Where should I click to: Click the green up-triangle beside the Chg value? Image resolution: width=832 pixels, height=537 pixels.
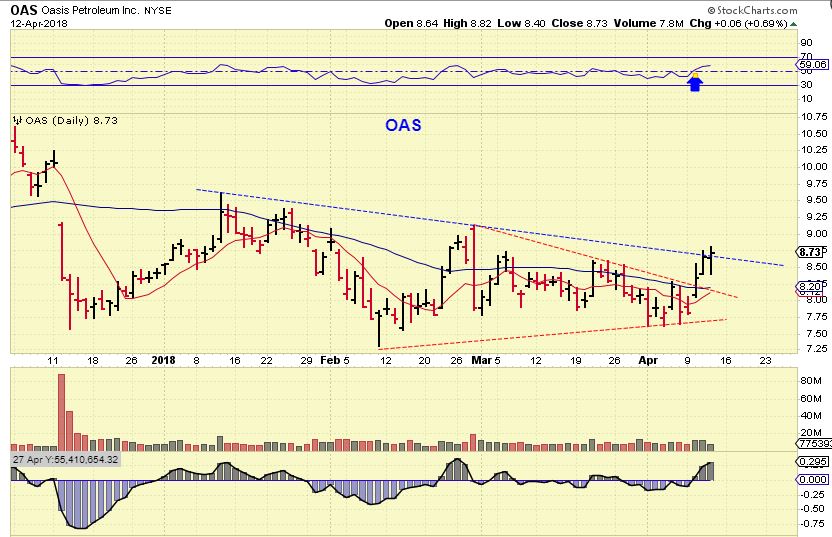pyautogui.click(x=793, y=24)
